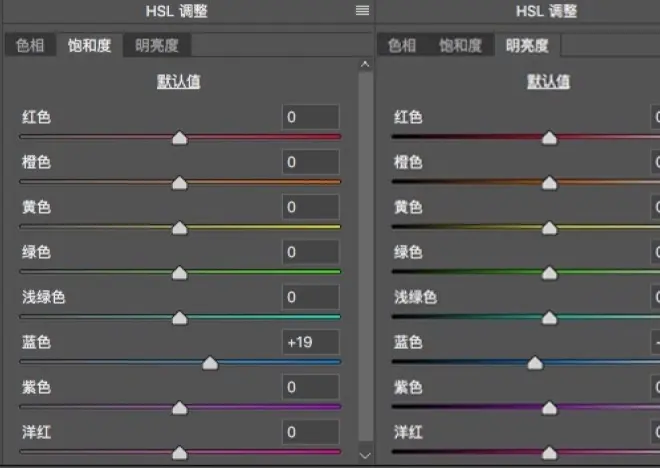Click the 浅绿色 luminance slider handle

pyautogui.click(x=549, y=318)
